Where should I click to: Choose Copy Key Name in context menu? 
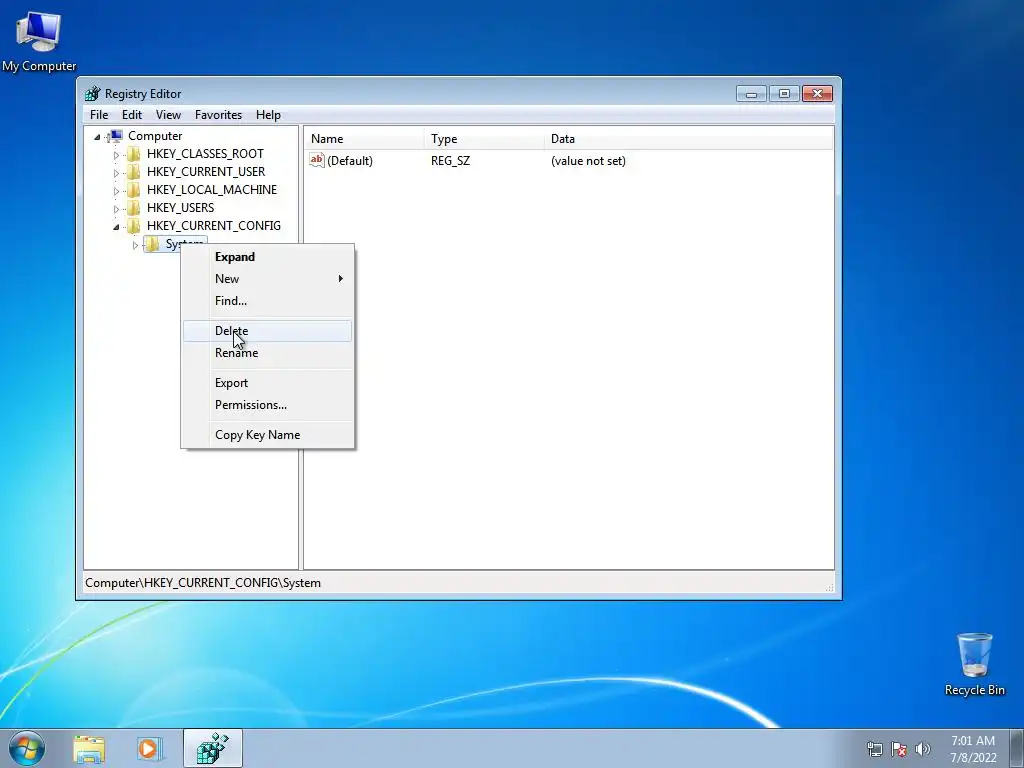coord(267,435)
